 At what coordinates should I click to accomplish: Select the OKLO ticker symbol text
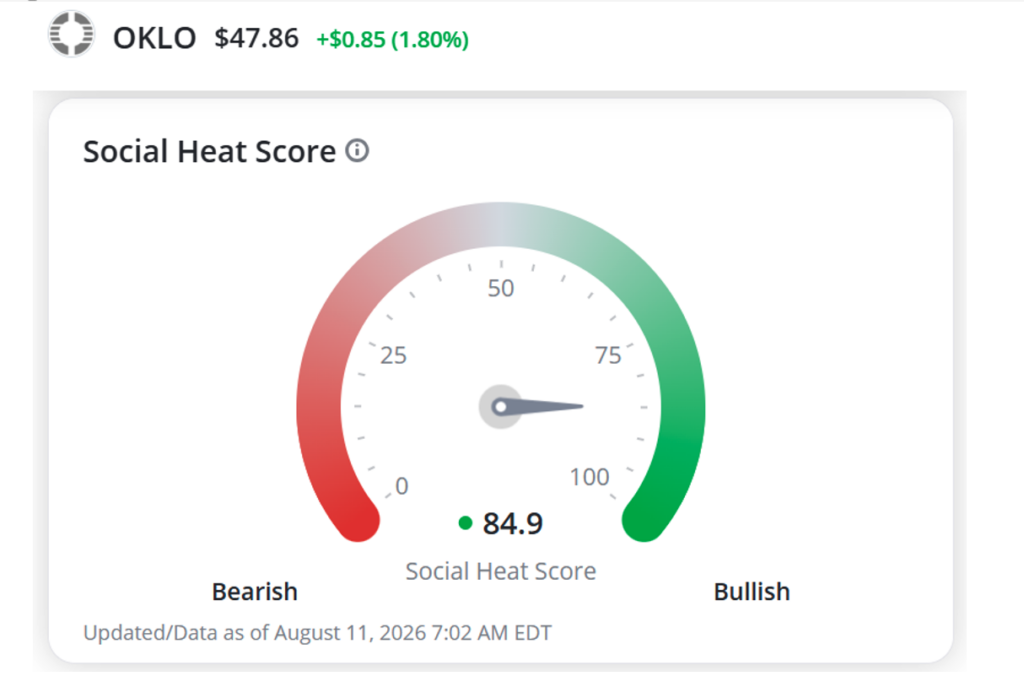pyautogui.click(x=154, y=39)
